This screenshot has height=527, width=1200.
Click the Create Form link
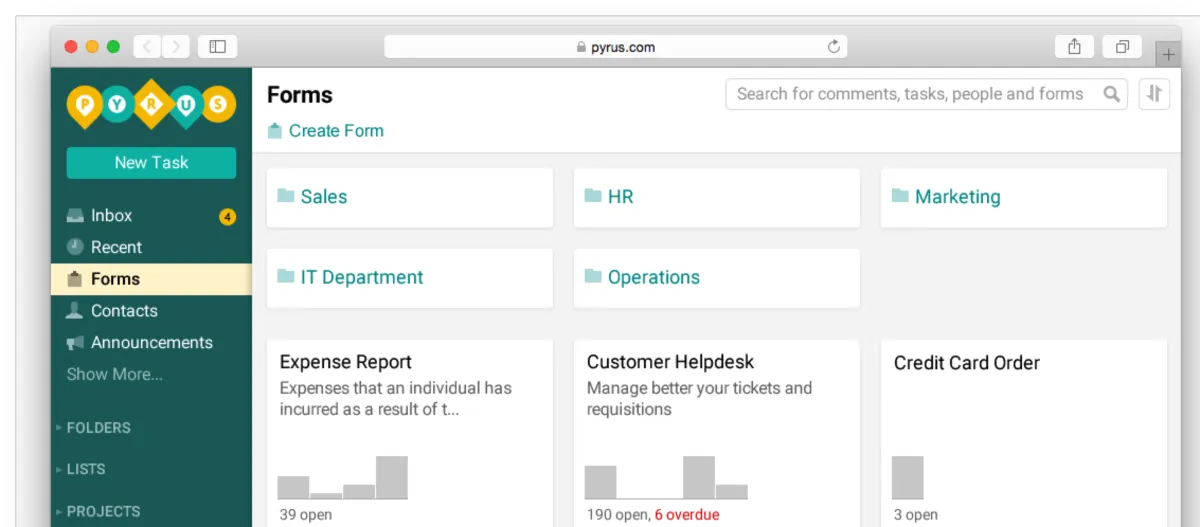pyautogui.click(x=335, y=131)
